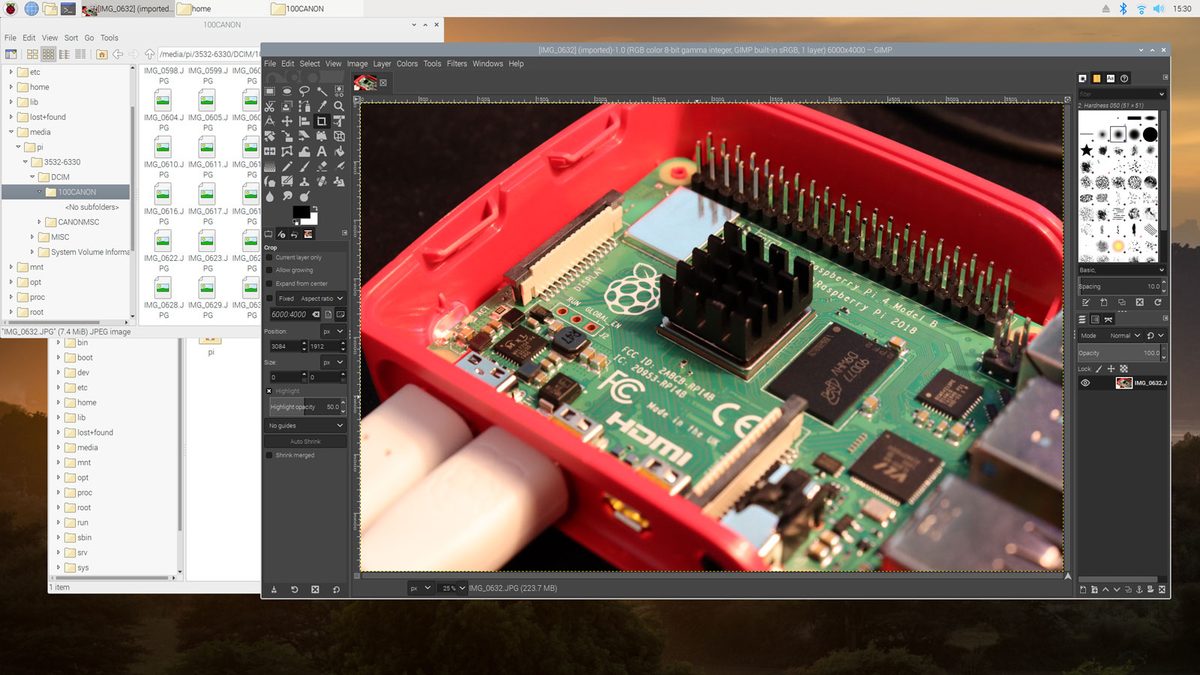Toggle the Fixed aspect ratio checkbox
The image size is (1200, 675).
269,298
